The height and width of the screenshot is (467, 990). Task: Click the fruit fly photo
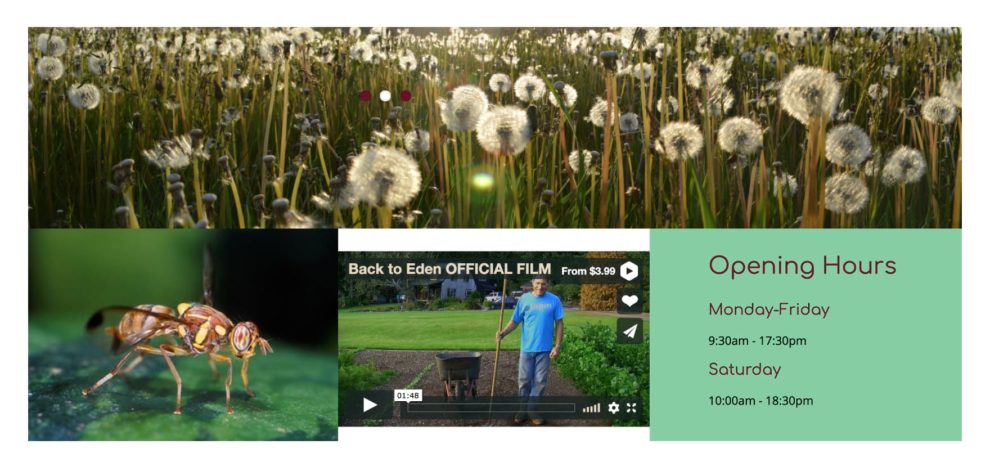pos(183,334)
